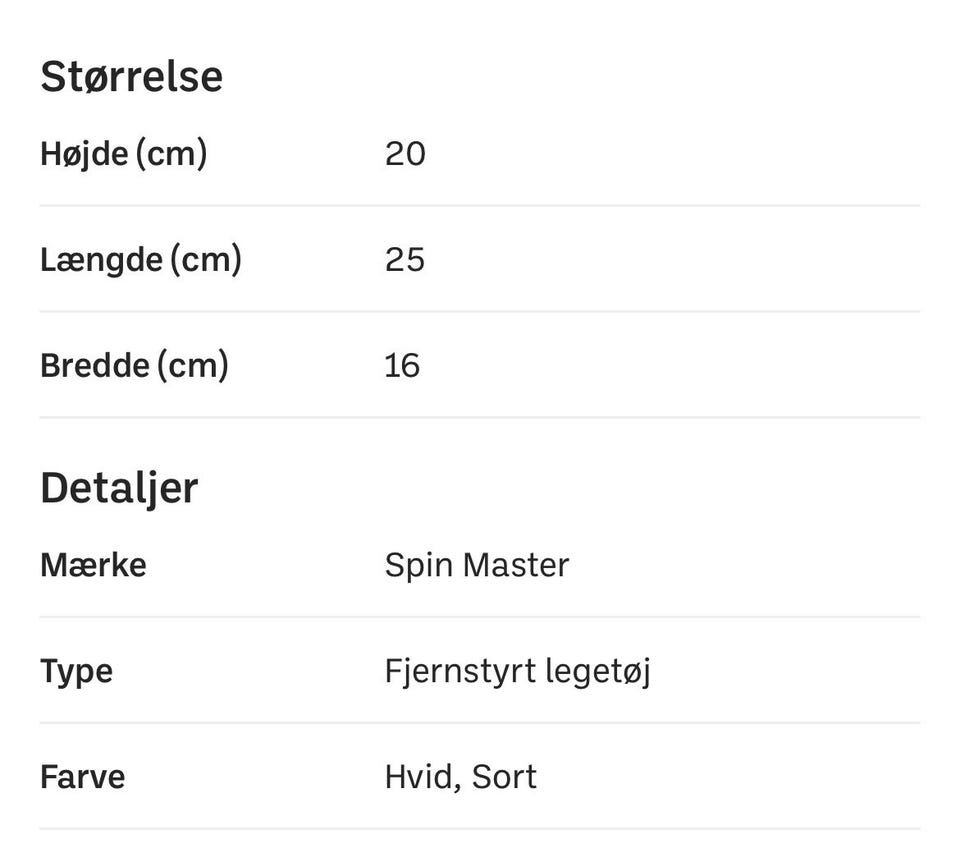
Task: Click the word Sort in colors
Action: click(x=504, y=777)
